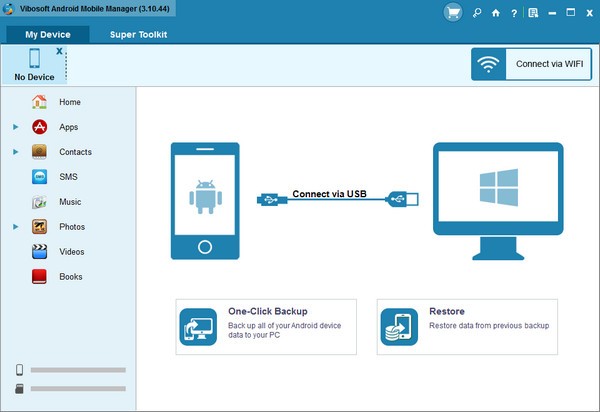Minimize the application window
The width and height of the screenshot is (600, 412).
[552, 13]
